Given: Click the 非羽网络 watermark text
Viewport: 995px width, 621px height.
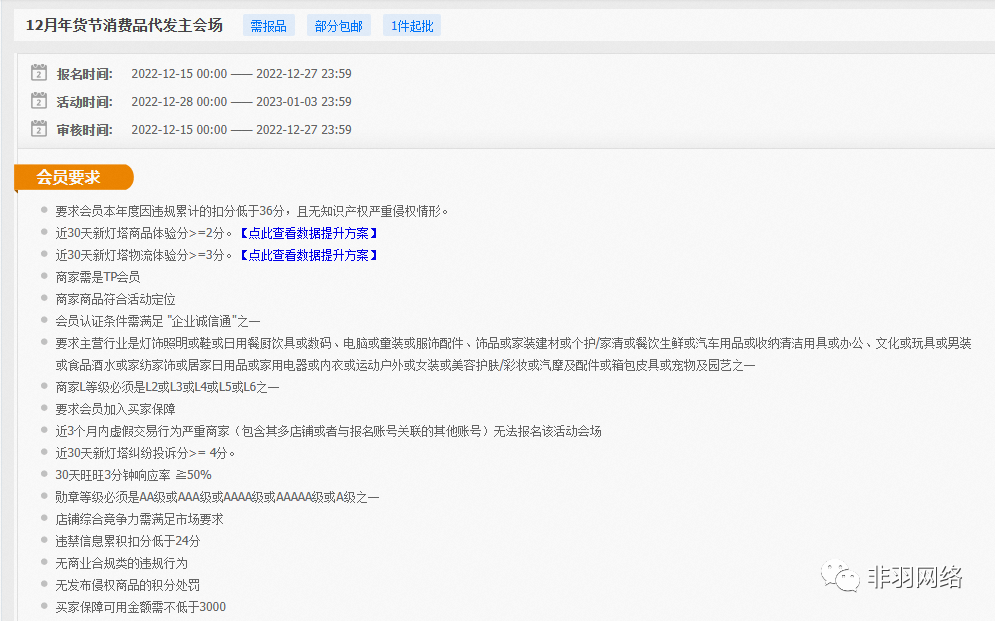Looking at the screenshot, I should click(x=914, y=578).
